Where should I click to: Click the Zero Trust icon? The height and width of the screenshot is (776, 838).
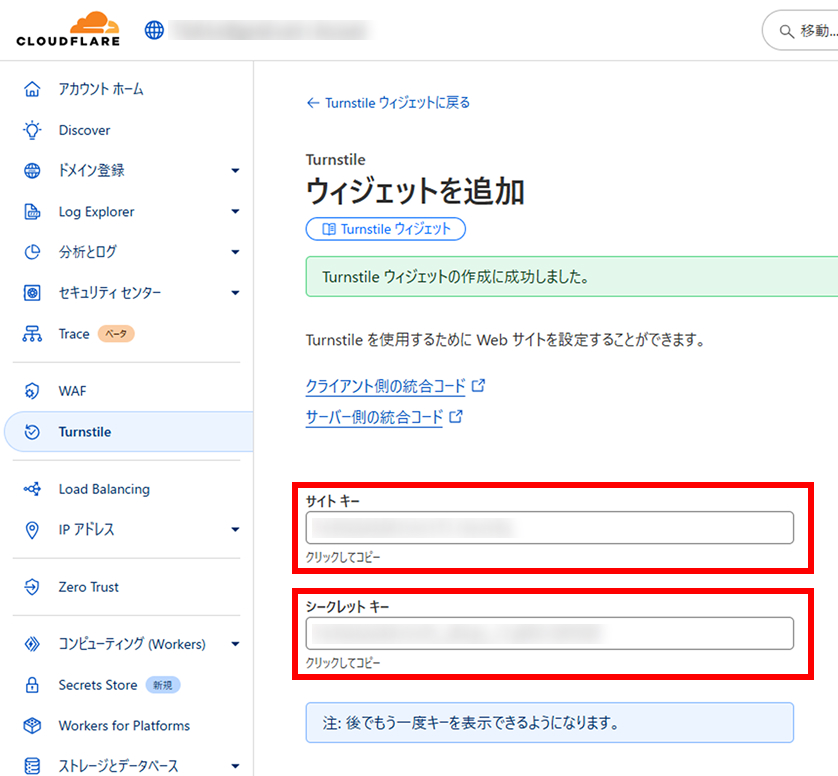tap(32, 587)
